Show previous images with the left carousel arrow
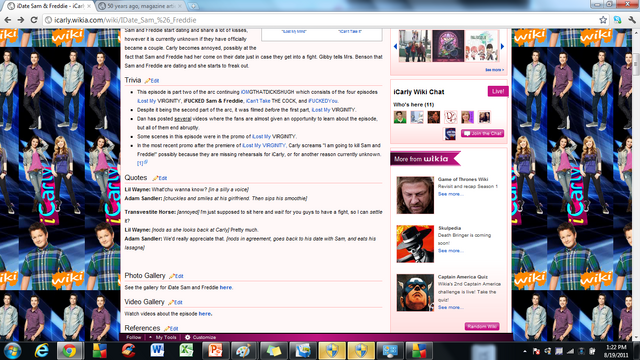The height and width of the screenshot is (360, 640). click(x=395, y=46)
